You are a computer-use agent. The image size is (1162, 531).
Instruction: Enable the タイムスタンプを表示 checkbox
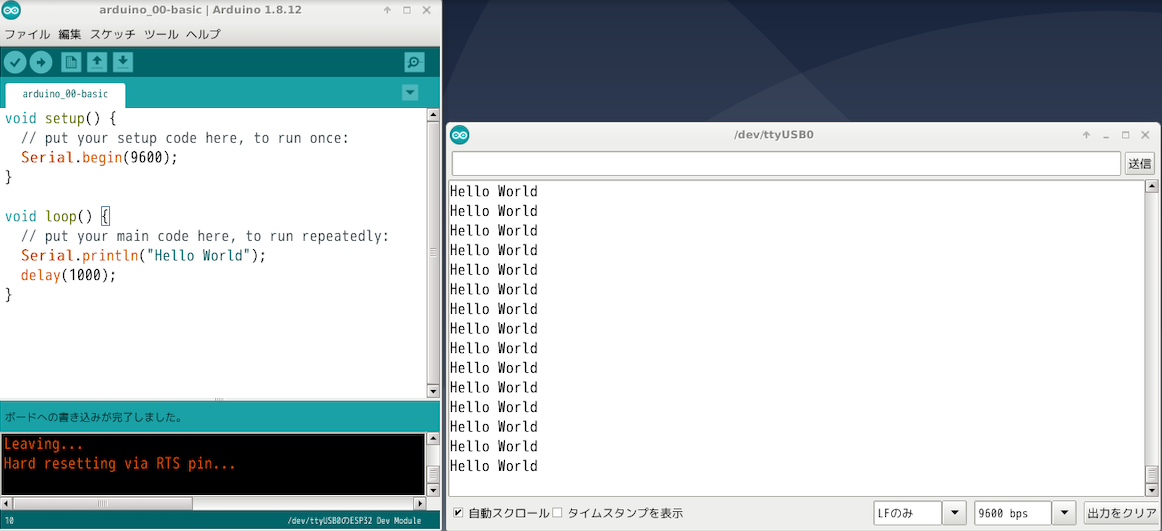click(558, 513)
